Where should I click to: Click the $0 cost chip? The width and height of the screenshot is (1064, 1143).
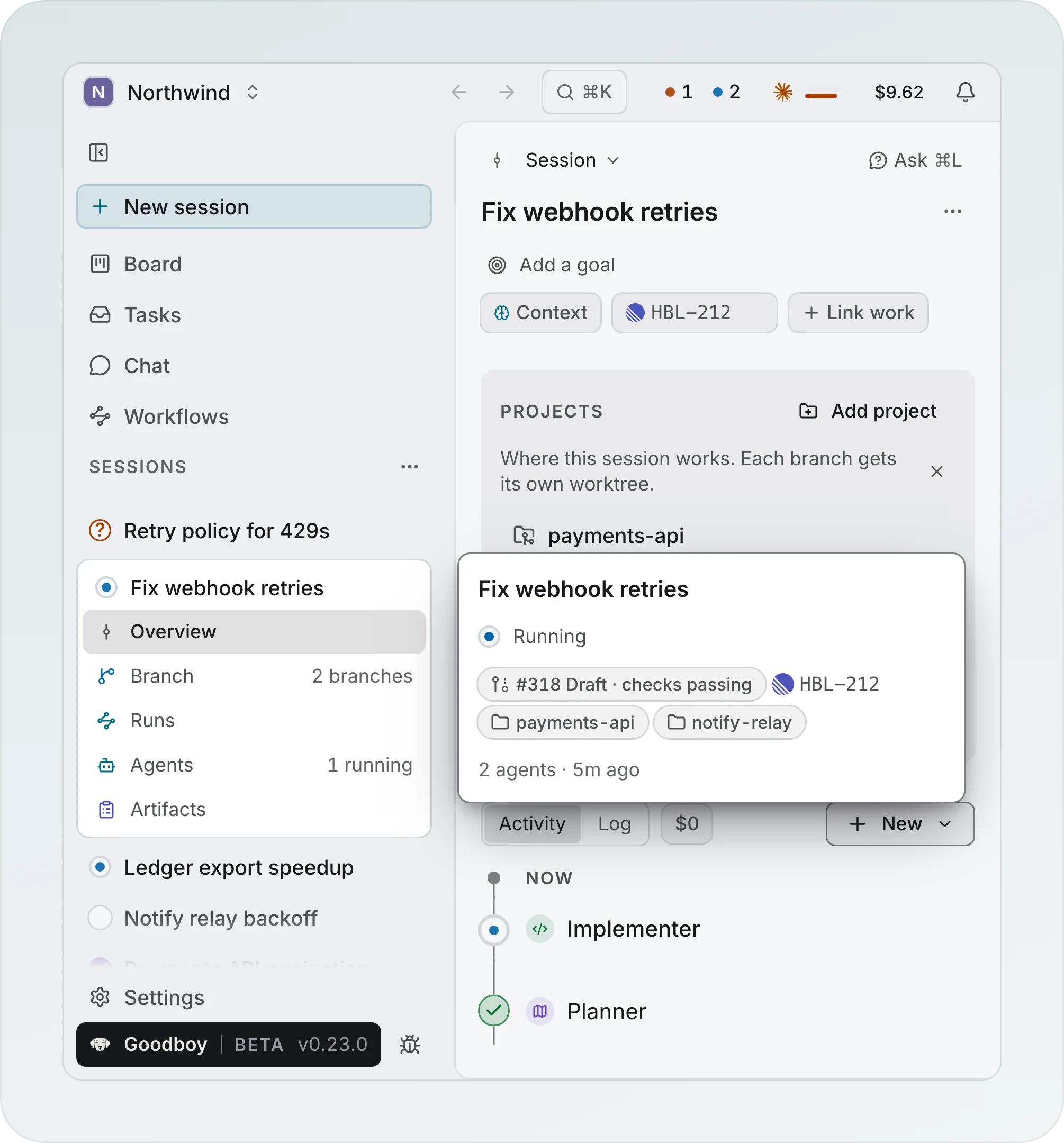[687, 823]
